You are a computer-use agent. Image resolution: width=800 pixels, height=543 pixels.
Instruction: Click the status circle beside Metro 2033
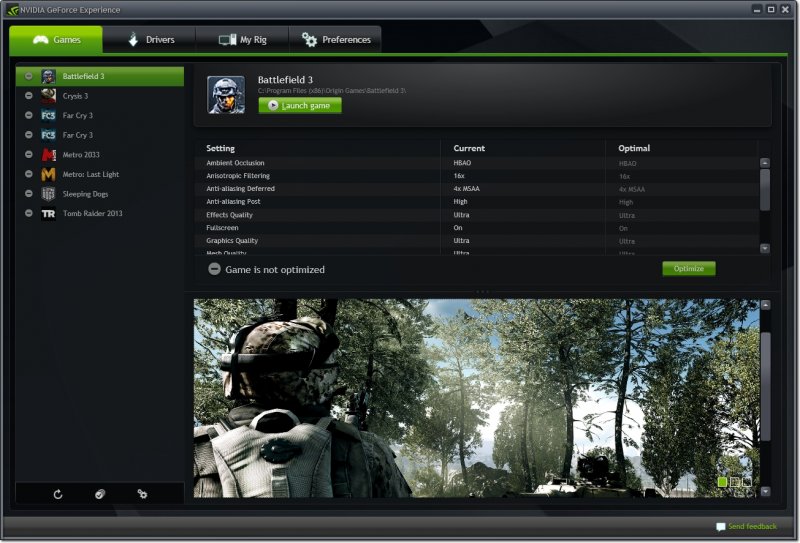29,155
